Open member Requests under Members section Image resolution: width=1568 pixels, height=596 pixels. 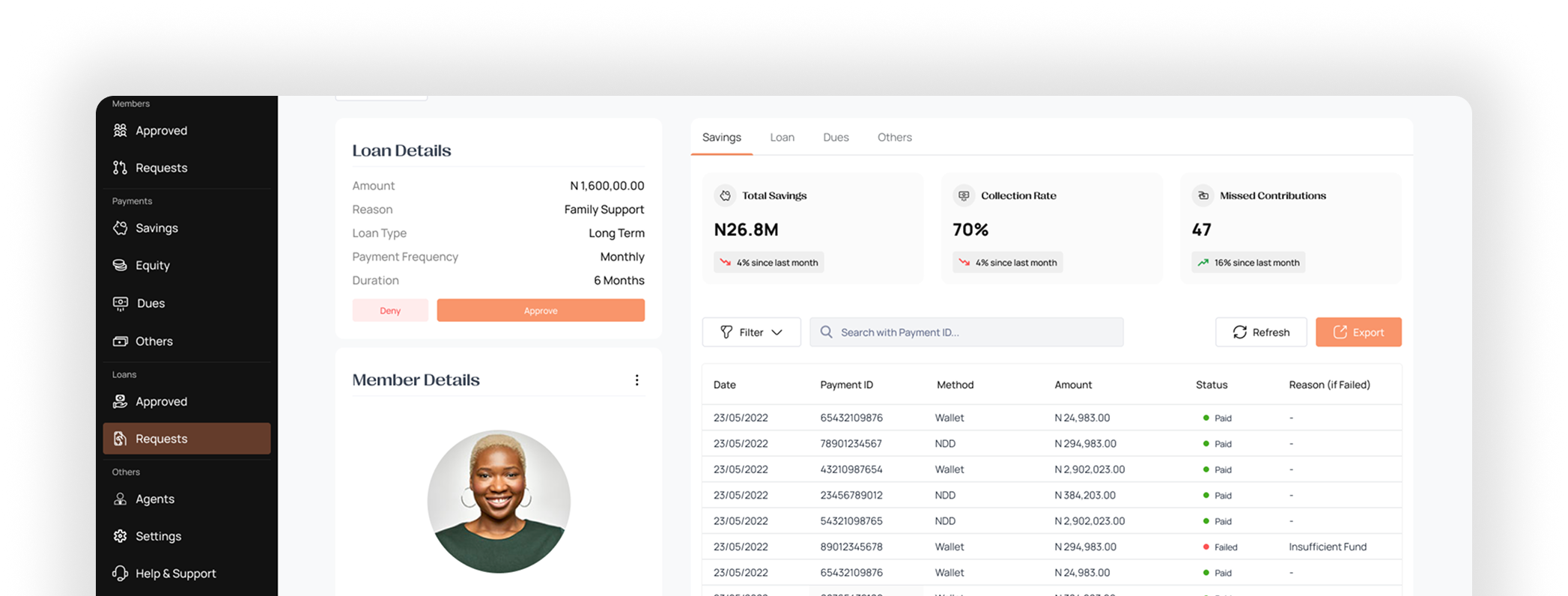pos(160,168)
